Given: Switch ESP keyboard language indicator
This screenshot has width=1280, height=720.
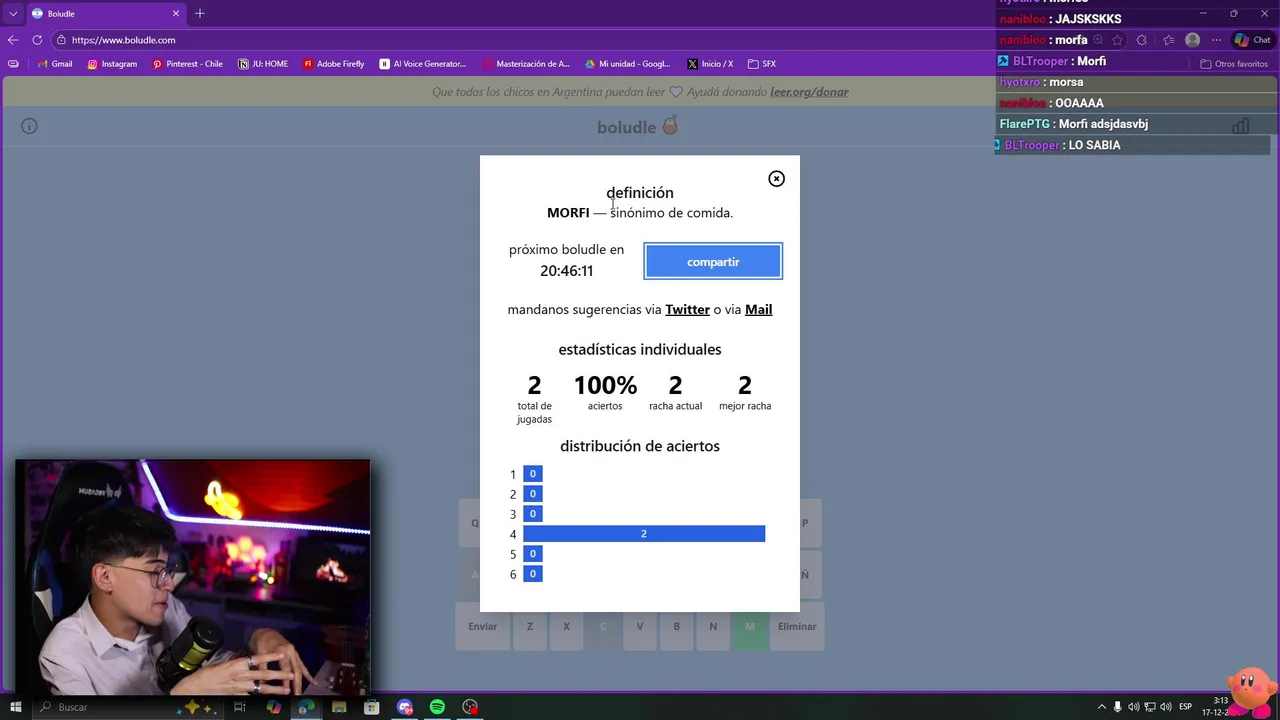Looking at the screenshot, I should tap(1186, 707).
